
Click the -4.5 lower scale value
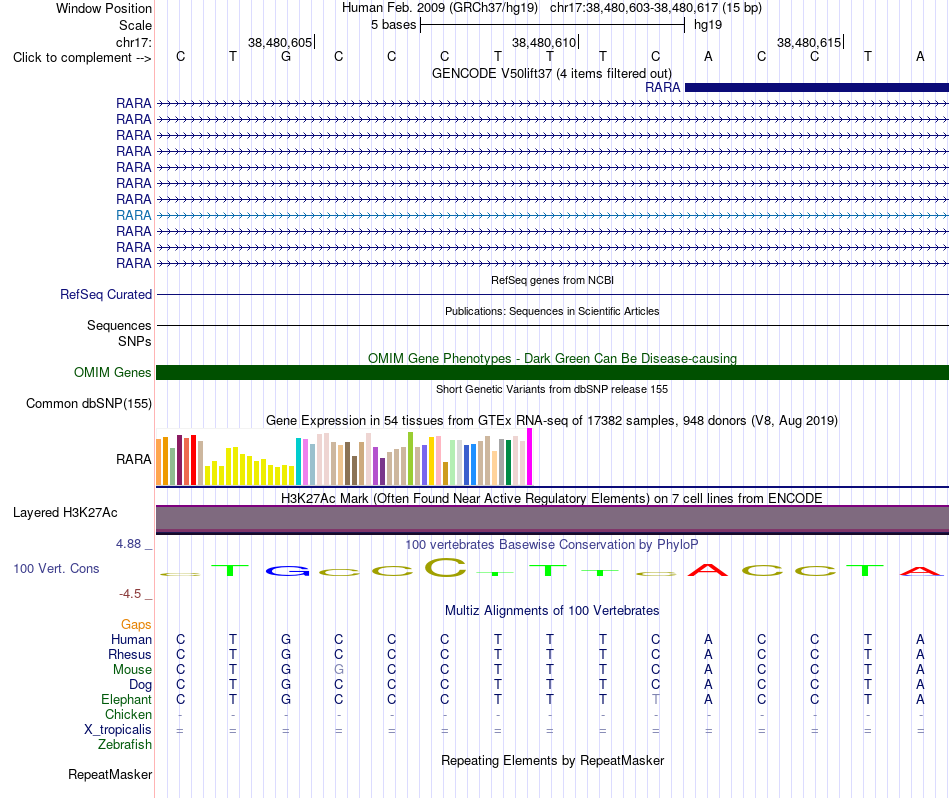pyautogui.click(x=130, y=594)
